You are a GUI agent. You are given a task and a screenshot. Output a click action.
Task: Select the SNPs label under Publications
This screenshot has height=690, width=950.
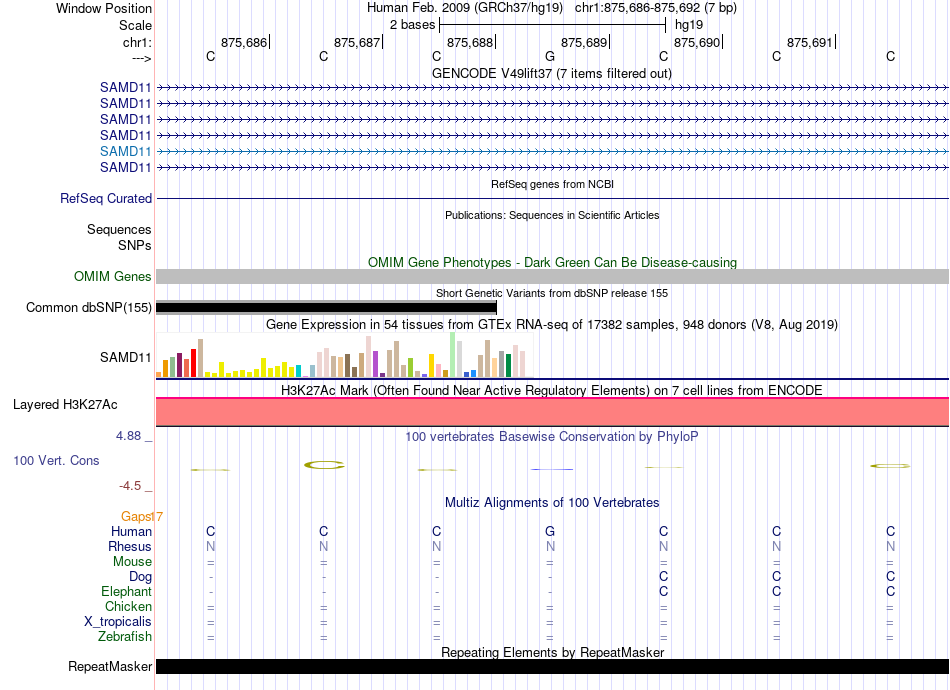point(135,245)
